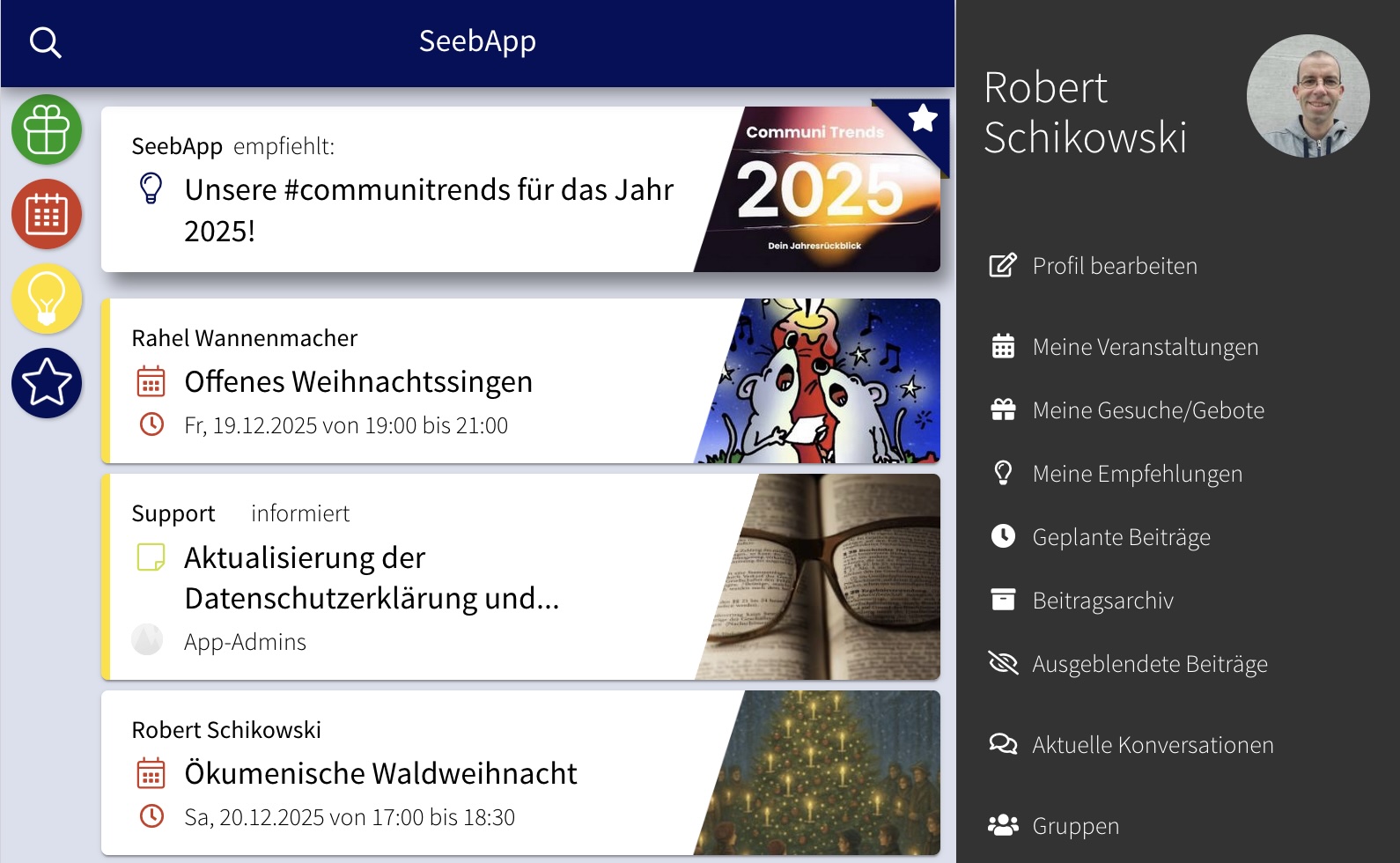Open search with the magnifying glass icon
The width and height of the screenshot is (1400, 863).
tap(45, 41)
